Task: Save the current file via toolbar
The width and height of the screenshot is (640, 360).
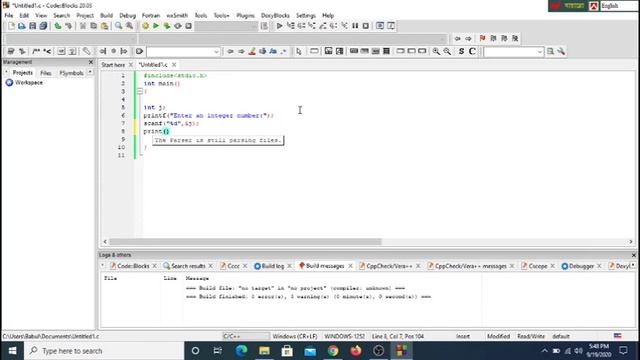Action: pyautogui.click(x=32, y=26)
